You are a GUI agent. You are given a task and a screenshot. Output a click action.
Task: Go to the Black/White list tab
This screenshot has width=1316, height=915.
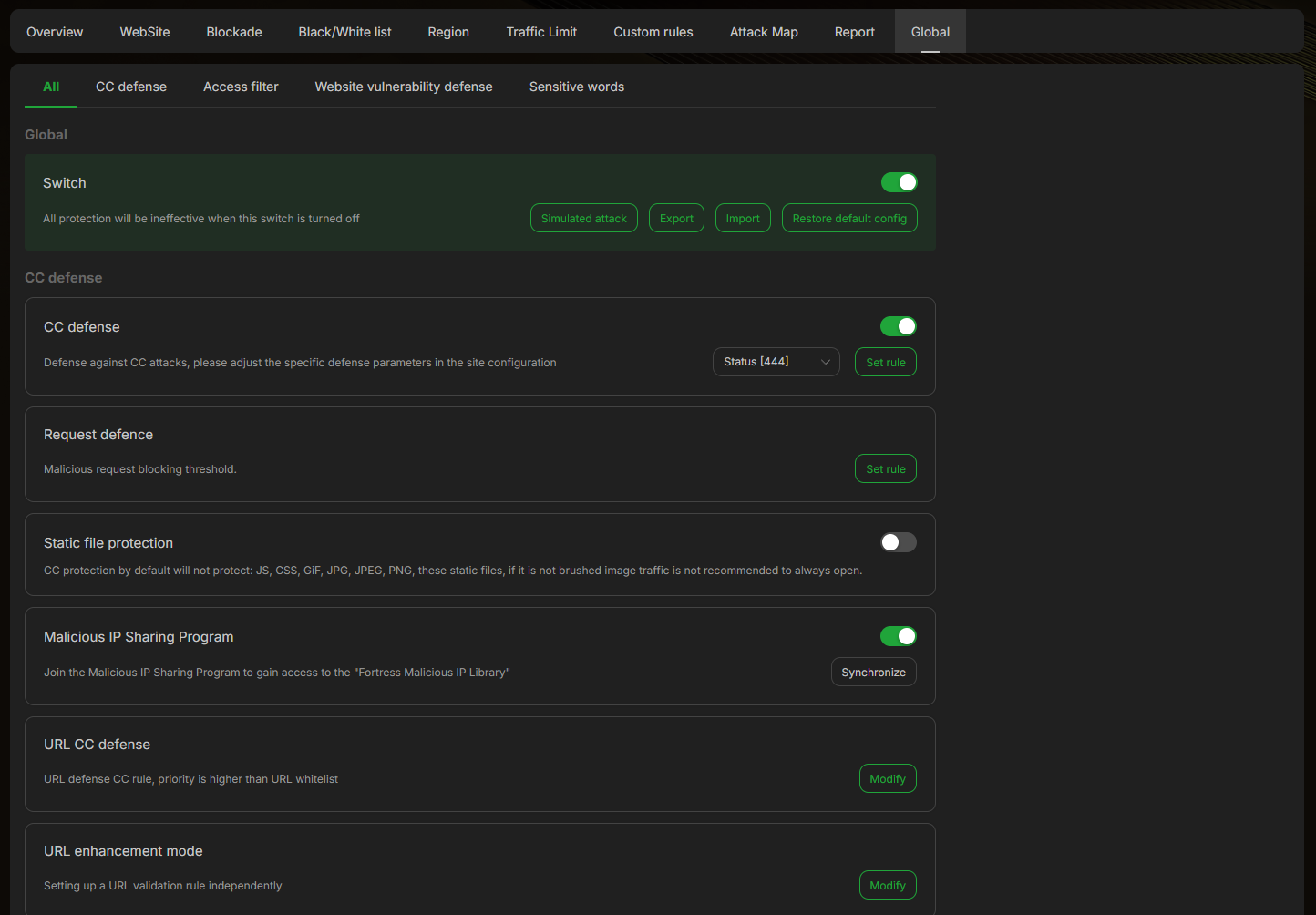click(x=344, y=32)
